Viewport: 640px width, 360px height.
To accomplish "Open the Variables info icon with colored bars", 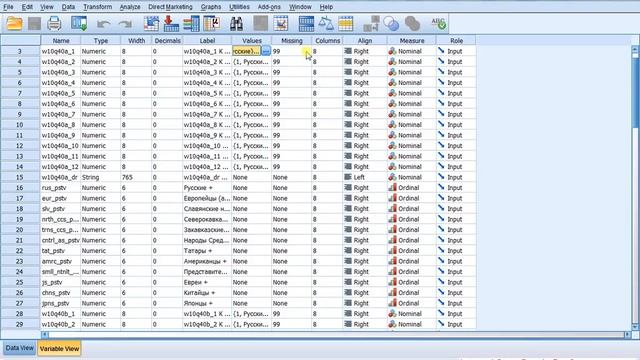I will pyautogui.click(x=191, y=24).
